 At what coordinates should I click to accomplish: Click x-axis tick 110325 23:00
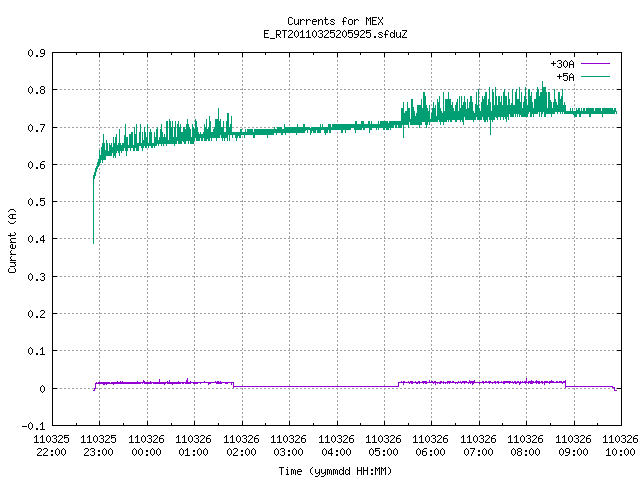(99, 446)
